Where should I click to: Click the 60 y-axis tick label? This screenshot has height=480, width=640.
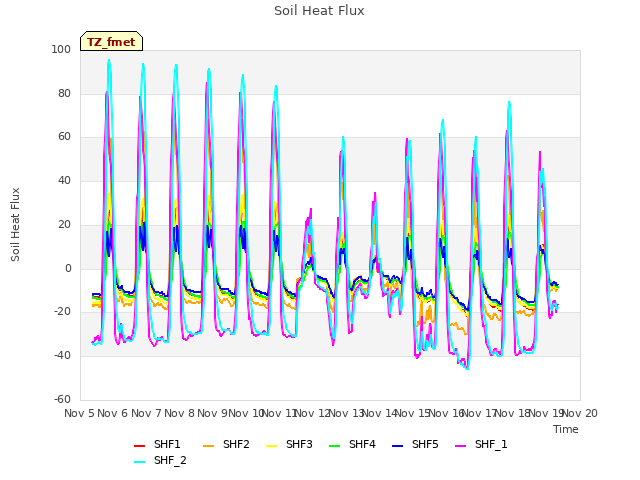coord(64,137)
